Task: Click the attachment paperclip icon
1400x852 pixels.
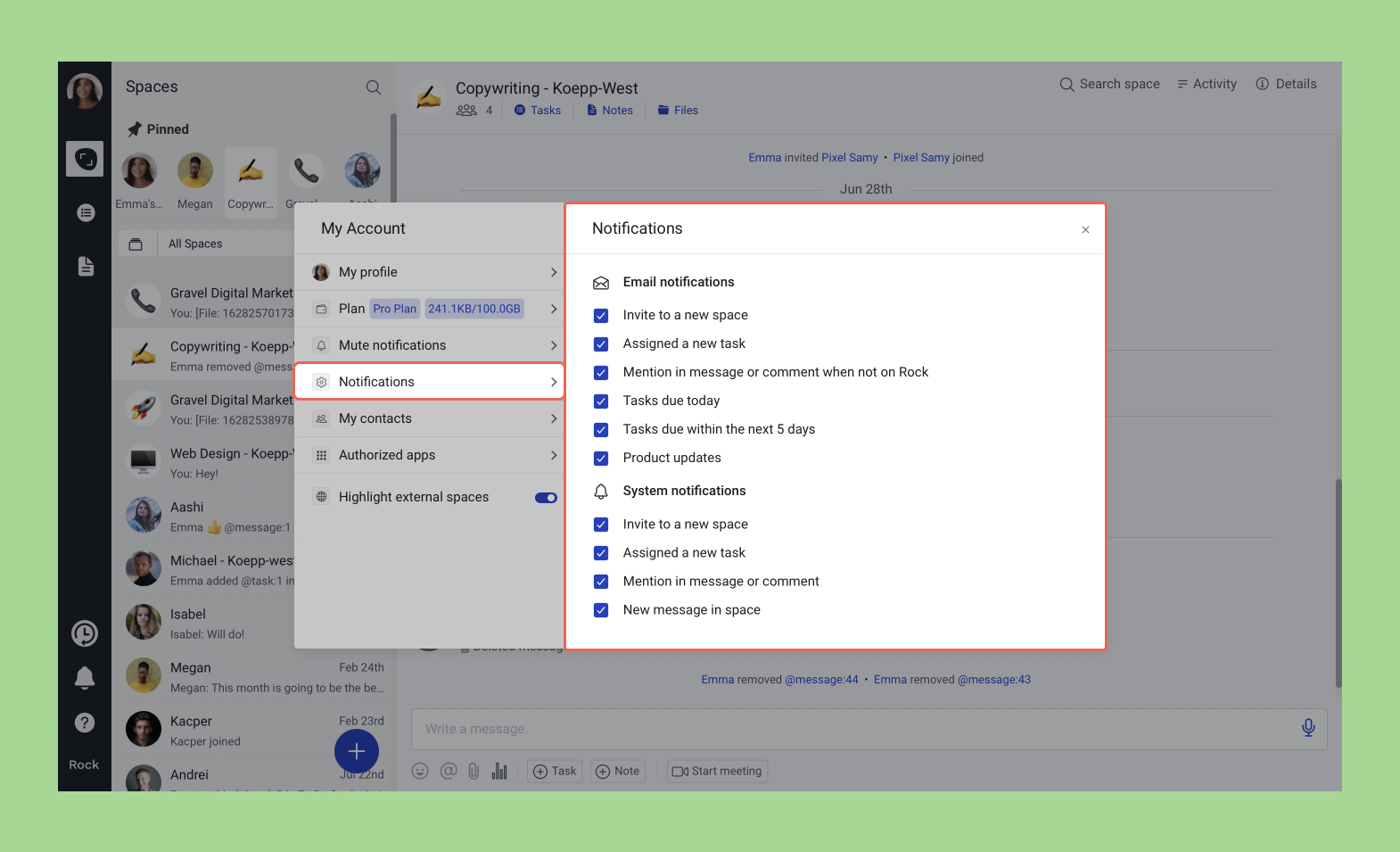Action: (474, 771)
